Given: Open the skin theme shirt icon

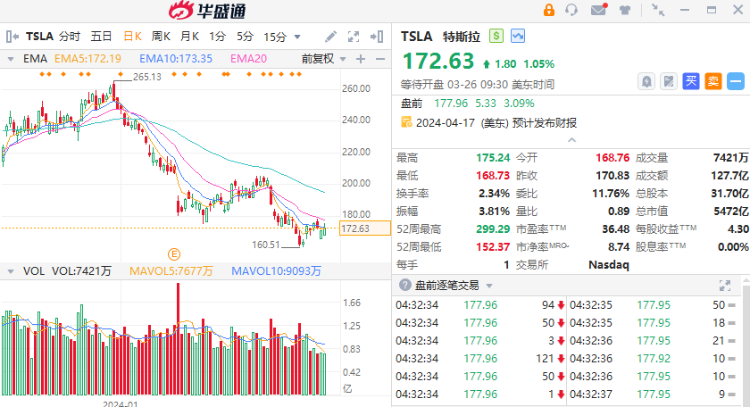Looking at the screenshot, I should click(x=625, y=10).
